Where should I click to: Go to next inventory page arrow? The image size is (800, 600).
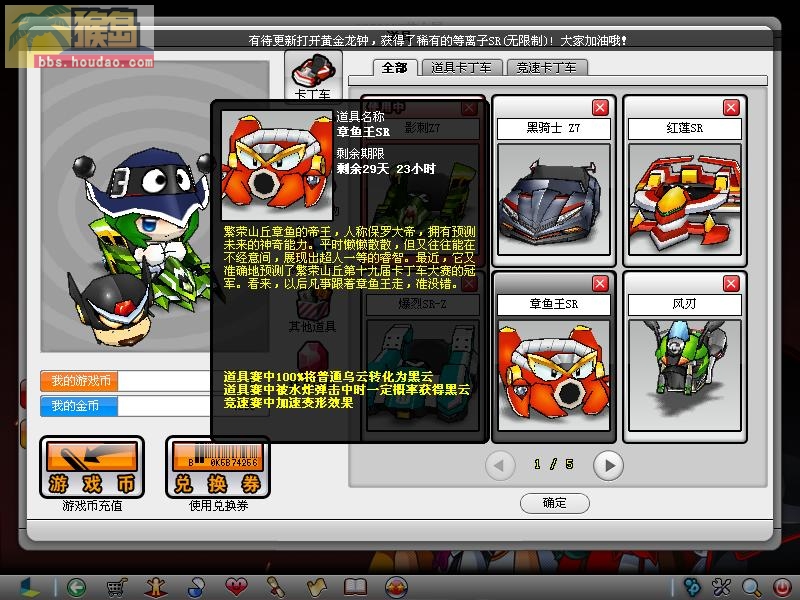pyautogui.click(x=608, y=465)
